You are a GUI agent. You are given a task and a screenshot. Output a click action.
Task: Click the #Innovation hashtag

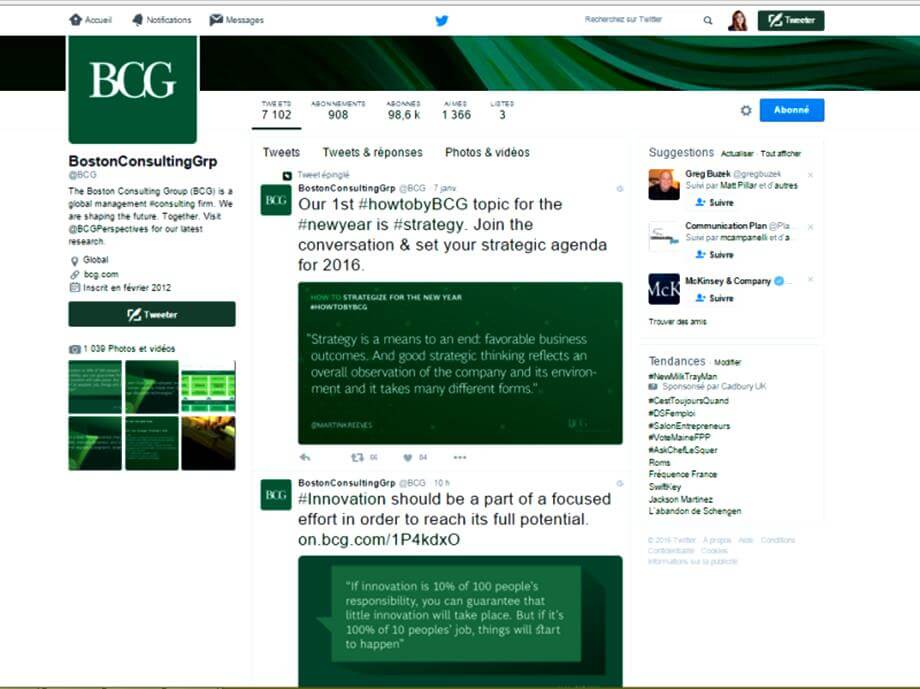(x=342, y=499)
